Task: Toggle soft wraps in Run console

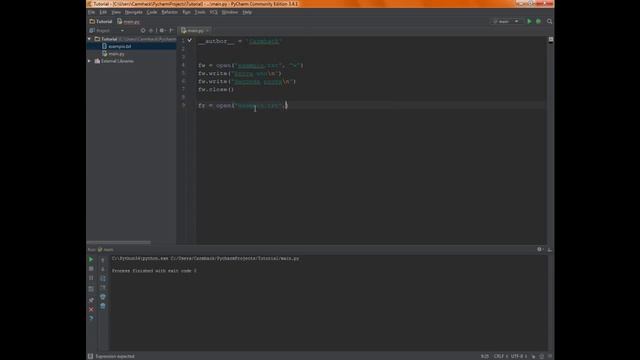Action: click(103, 278)
